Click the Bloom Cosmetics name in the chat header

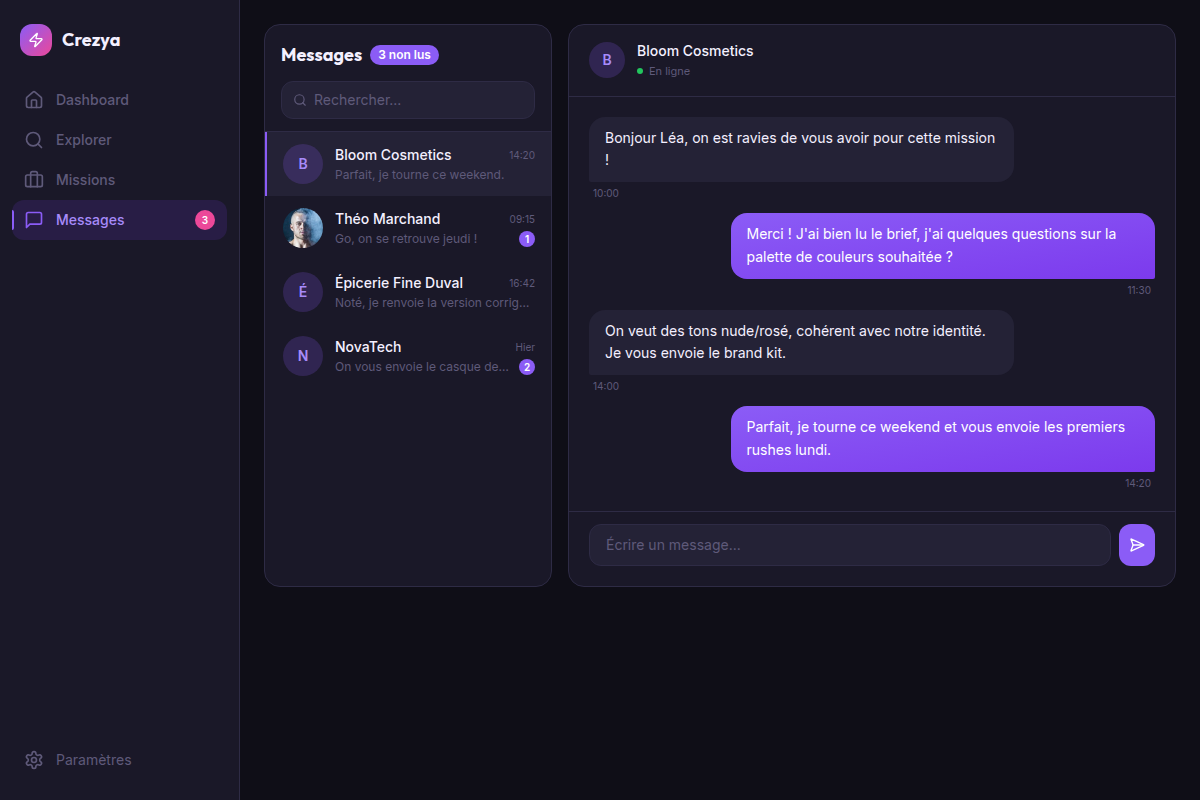[x=695, y=51]
